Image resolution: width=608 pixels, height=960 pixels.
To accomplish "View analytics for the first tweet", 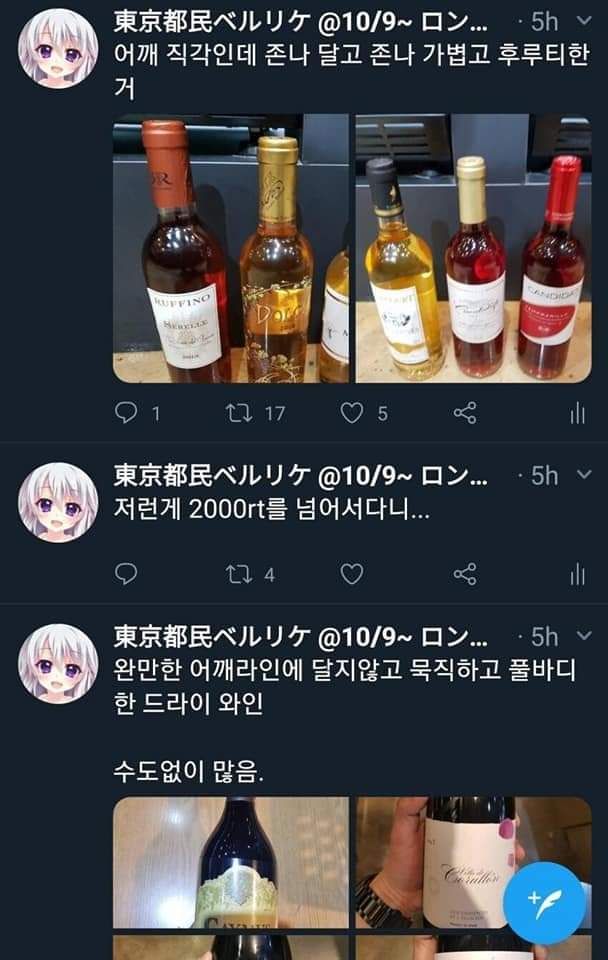I will tap(577, 414).
